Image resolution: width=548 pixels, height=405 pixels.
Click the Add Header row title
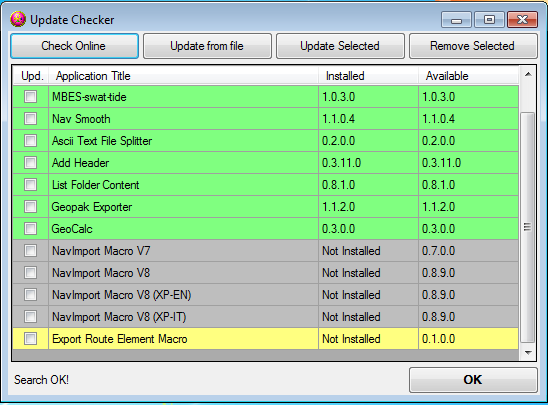click(183, 163)
